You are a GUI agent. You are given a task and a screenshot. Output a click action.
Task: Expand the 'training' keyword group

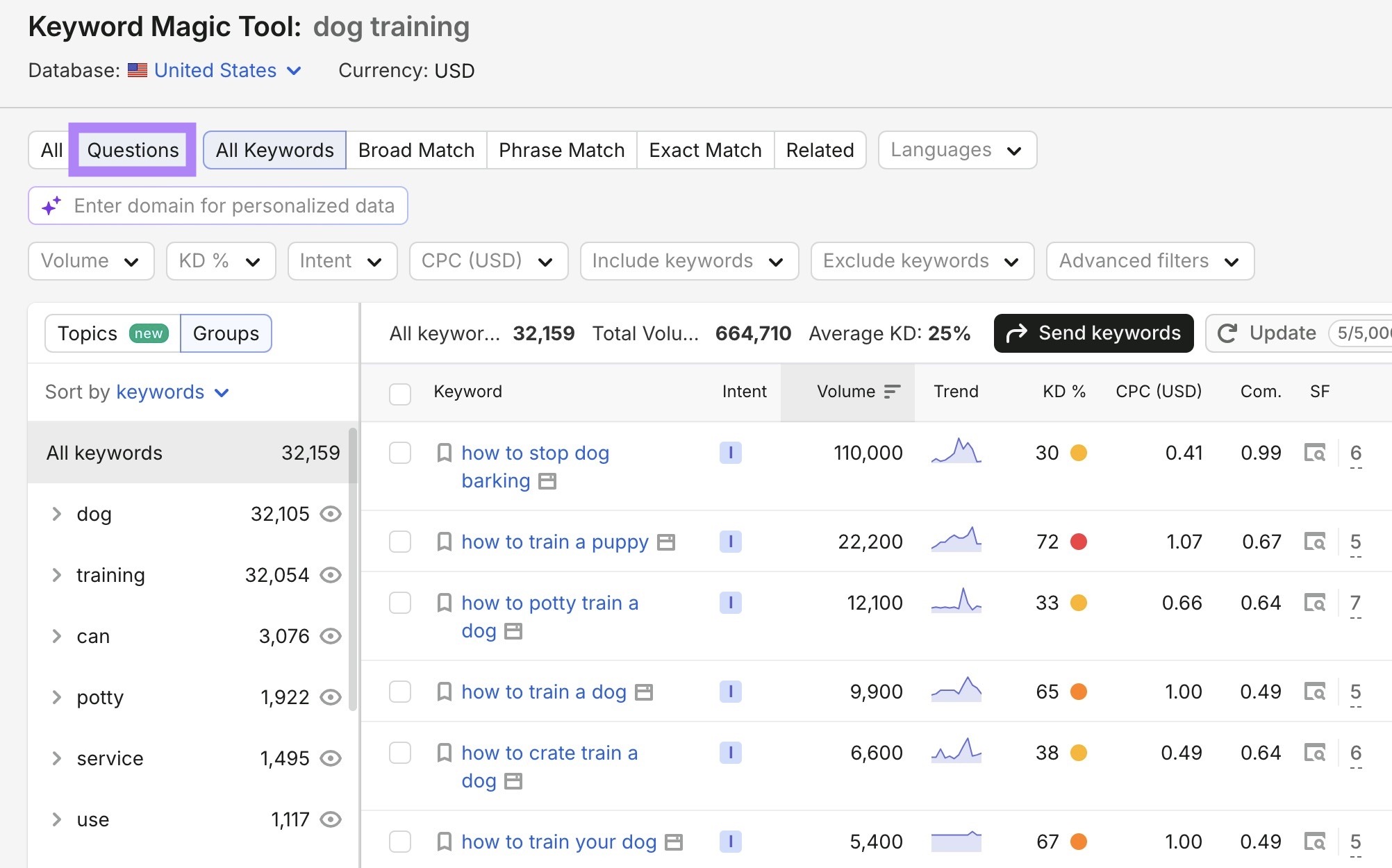click(x=57, y=575)
